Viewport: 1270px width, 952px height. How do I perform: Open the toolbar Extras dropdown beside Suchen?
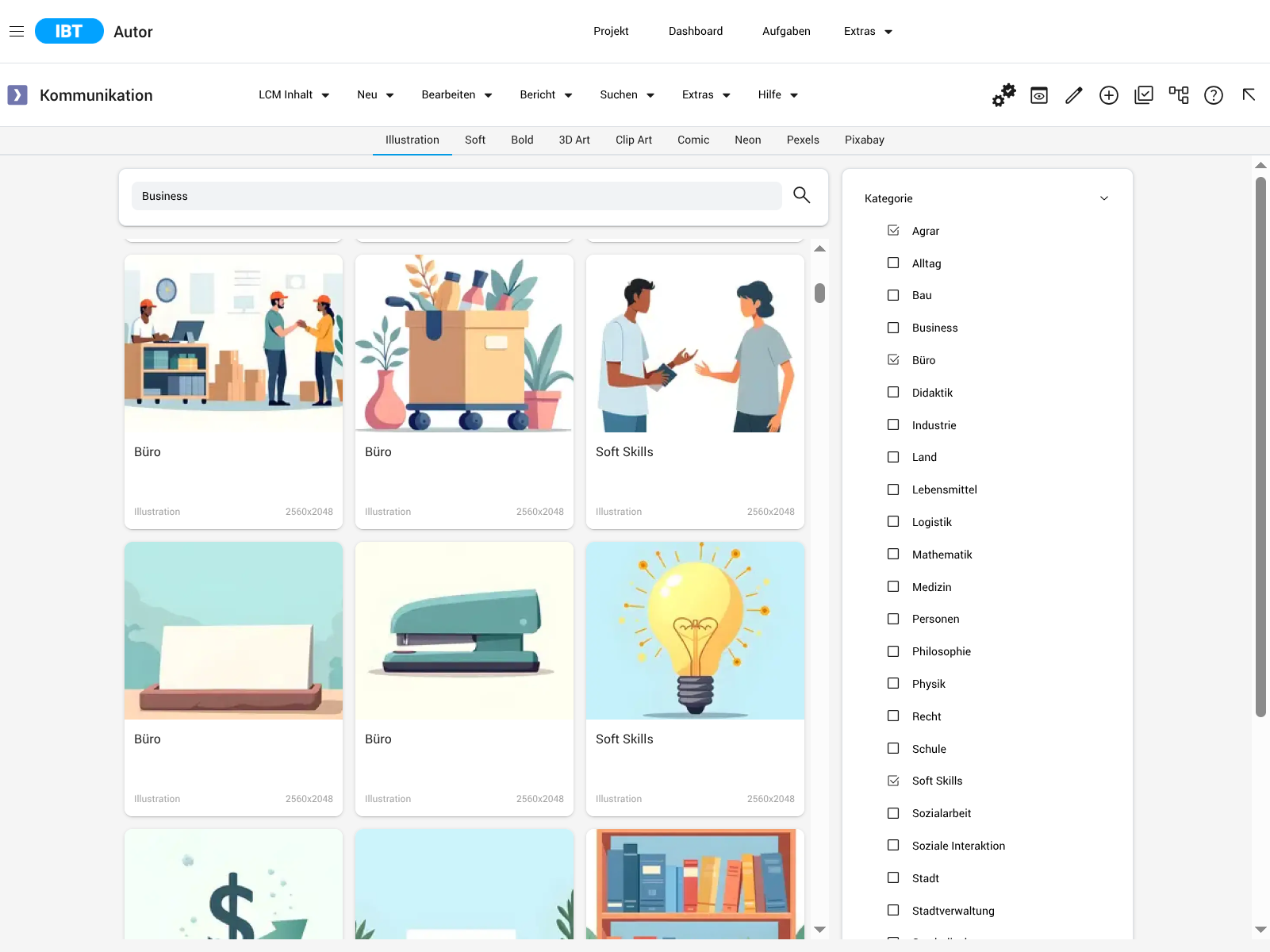click(x=706, y=95)
